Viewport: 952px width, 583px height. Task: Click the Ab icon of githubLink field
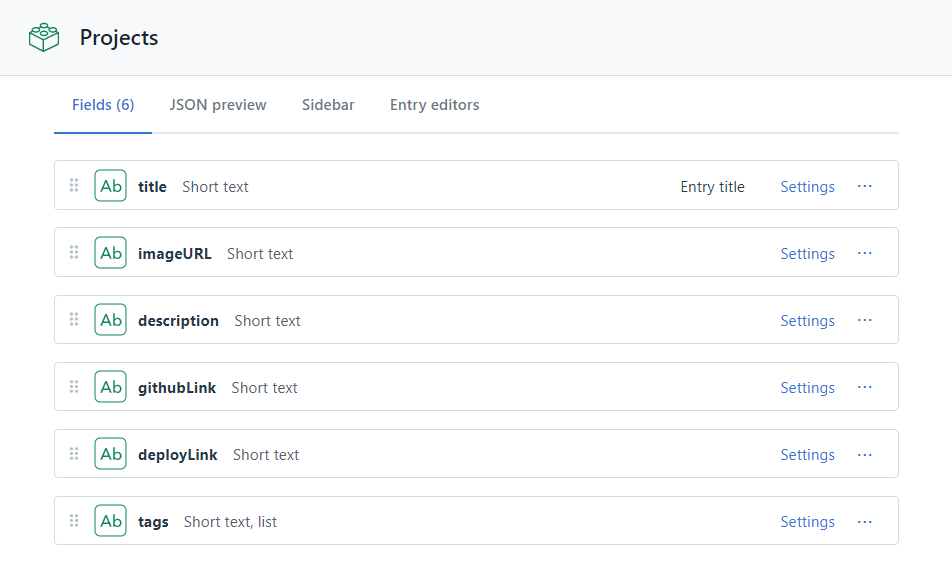[x=110, y=387]
